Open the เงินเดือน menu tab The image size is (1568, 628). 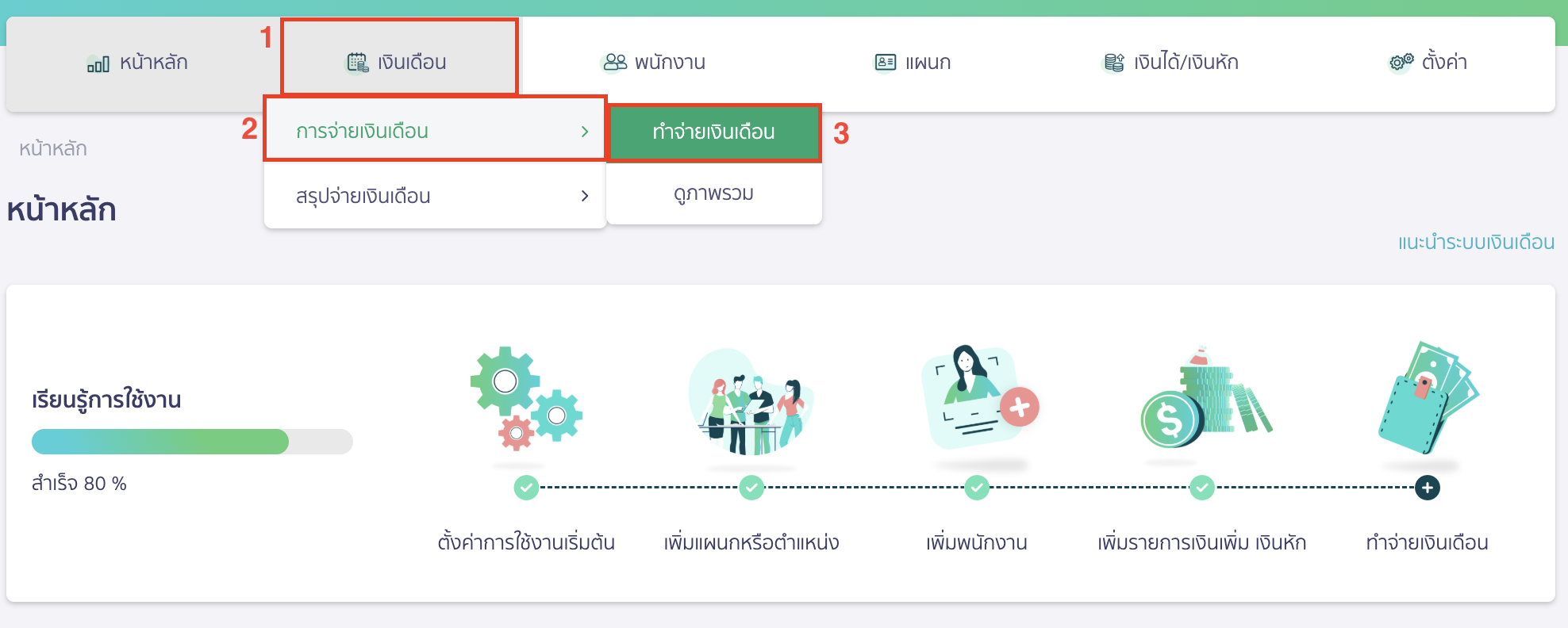(399, 59)
